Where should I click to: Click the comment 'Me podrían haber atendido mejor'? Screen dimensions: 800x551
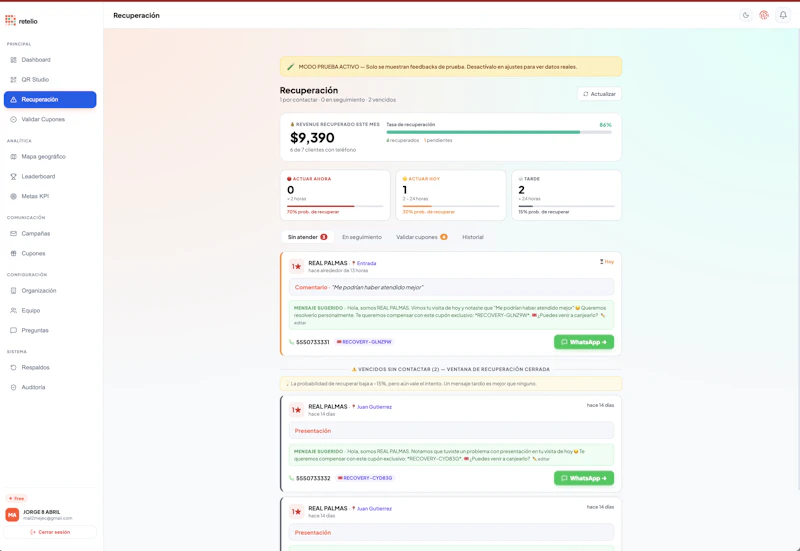(x=378, y=288)
